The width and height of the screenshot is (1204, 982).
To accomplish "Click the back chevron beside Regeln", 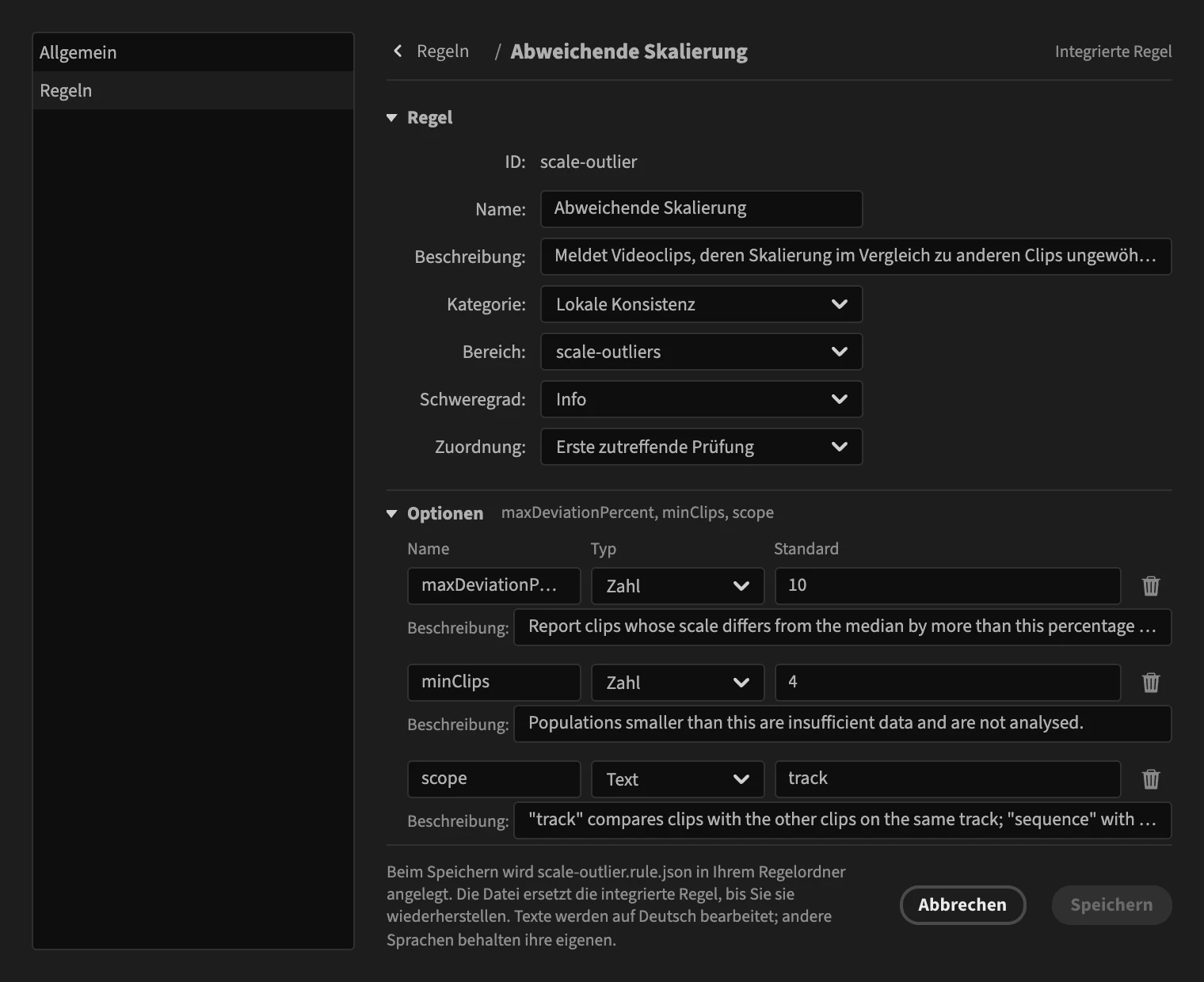I will 398,51.
